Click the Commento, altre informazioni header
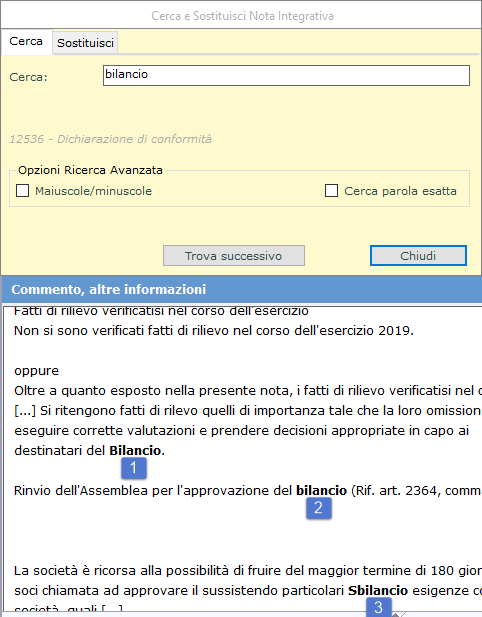482x617 pixels. (242, 289)
